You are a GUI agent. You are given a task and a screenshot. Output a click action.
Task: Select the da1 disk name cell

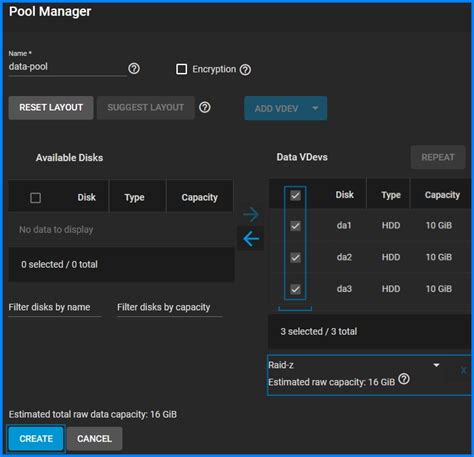(x=344, y=226)
